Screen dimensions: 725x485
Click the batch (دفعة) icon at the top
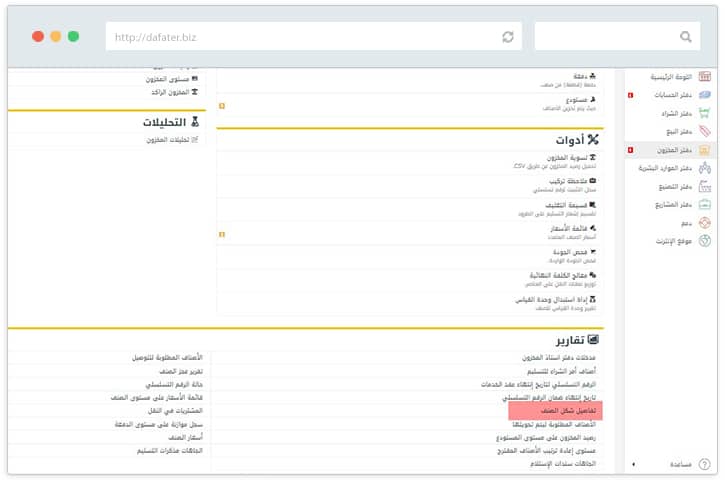[593, 76]
